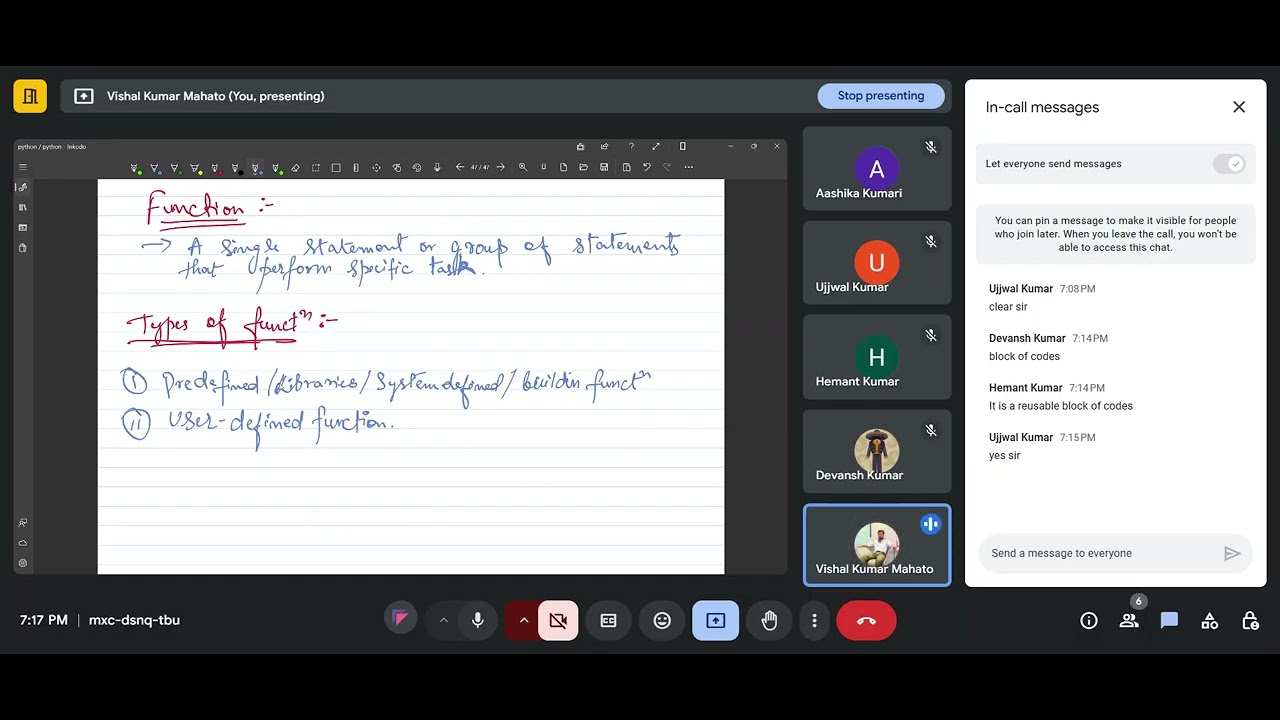The height and width of the screenshot is (720, 1280).
Task: Mute the microphone in the call bar
Action: tap(478, 620)
